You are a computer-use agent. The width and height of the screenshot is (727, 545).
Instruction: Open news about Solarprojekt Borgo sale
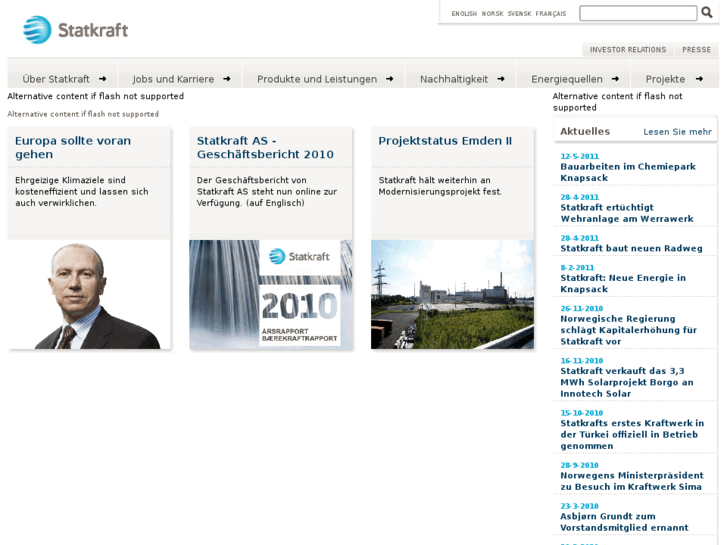(627, 382)
